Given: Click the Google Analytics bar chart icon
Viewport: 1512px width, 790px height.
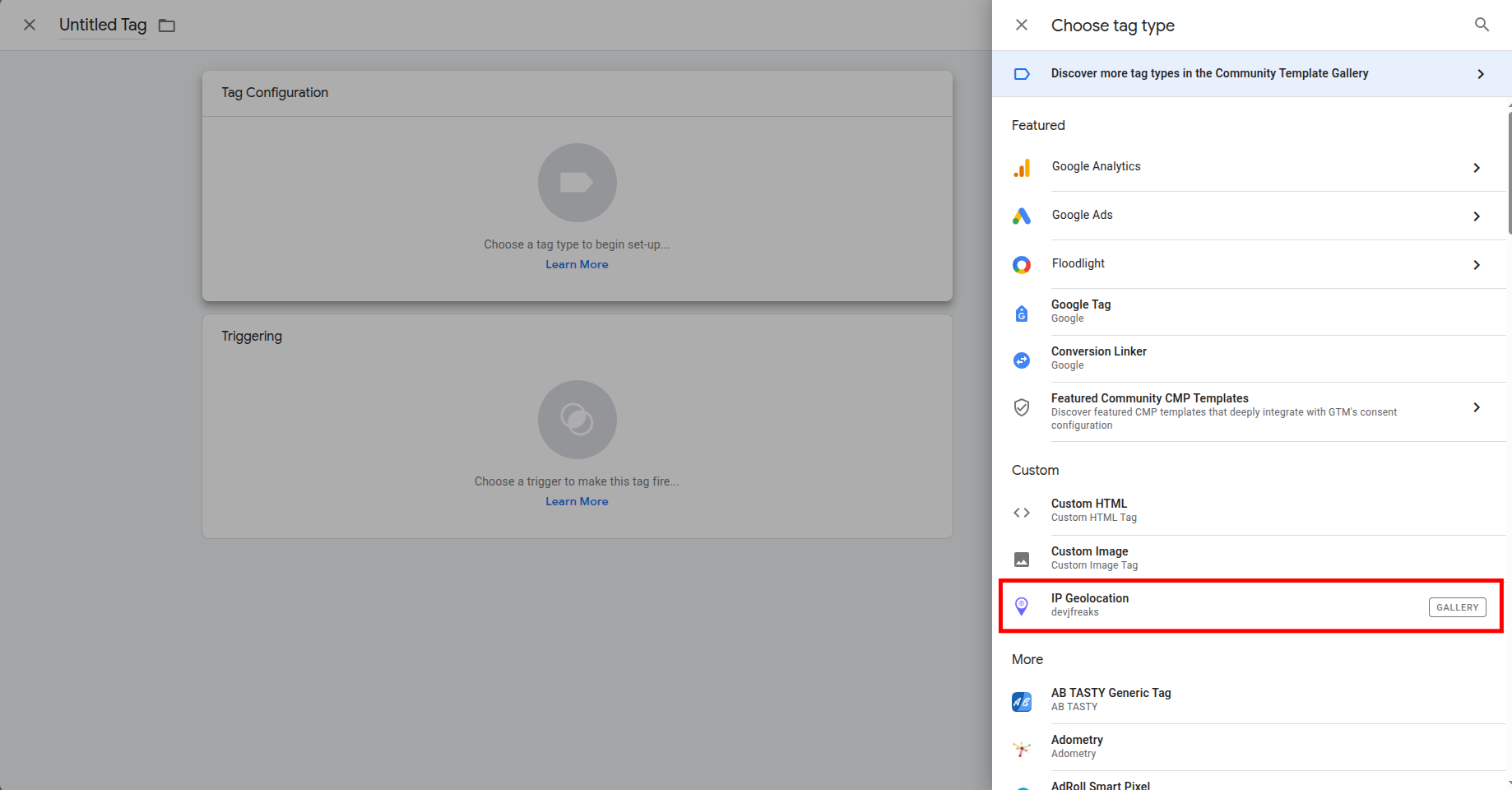Looking at the screenshot, I should tap(1022, 168).
